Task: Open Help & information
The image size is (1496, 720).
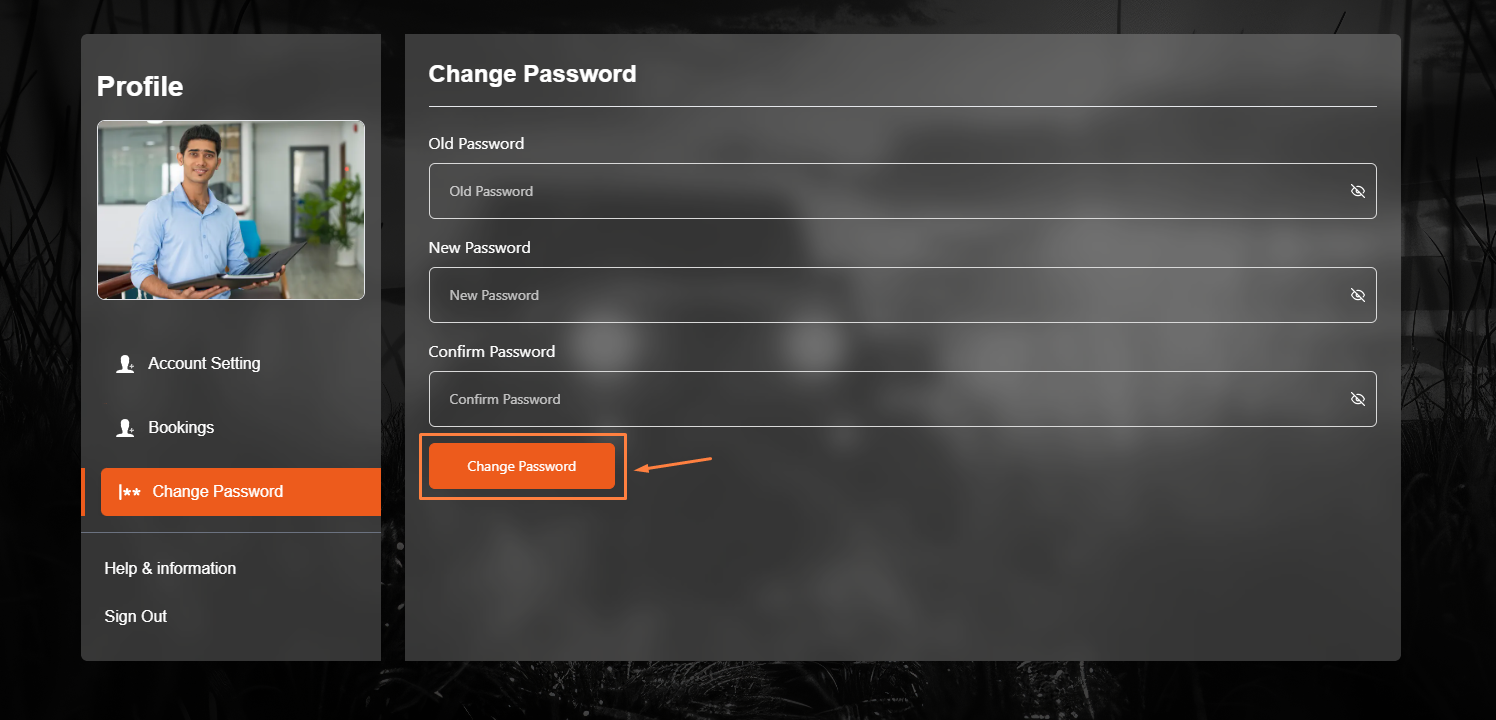Action: (170, 568)
